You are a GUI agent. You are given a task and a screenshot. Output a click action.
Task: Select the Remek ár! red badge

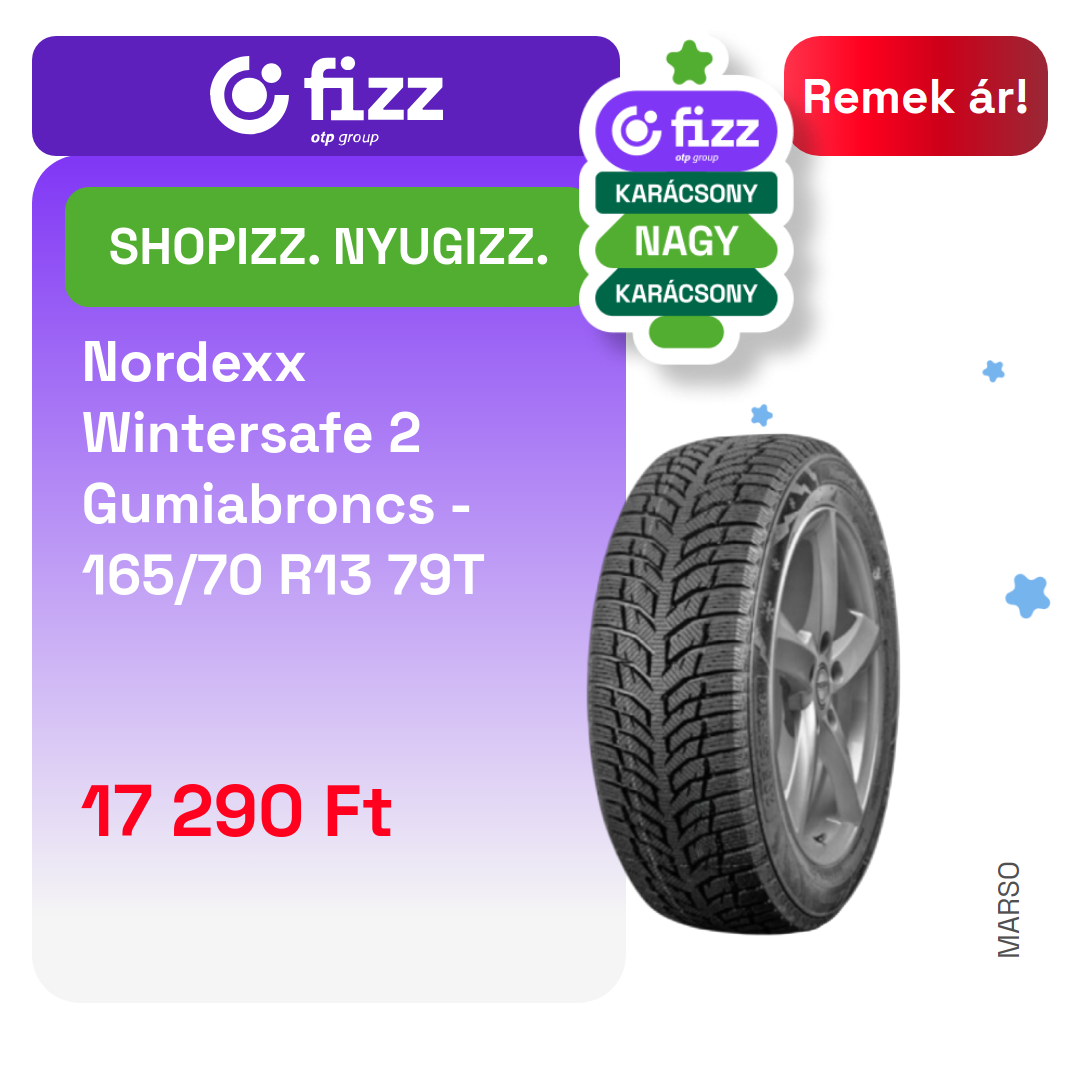[x=915, y=96]
